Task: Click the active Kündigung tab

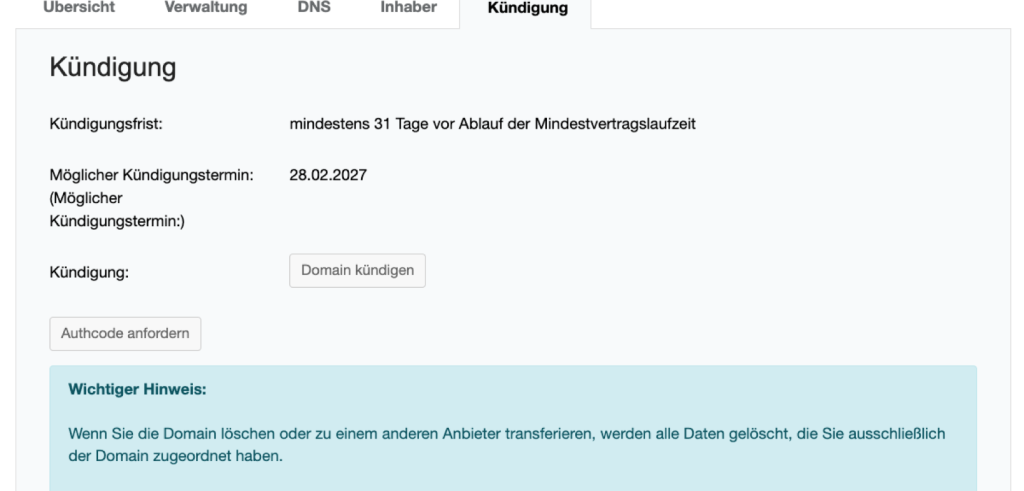Action: coord(528,8)
